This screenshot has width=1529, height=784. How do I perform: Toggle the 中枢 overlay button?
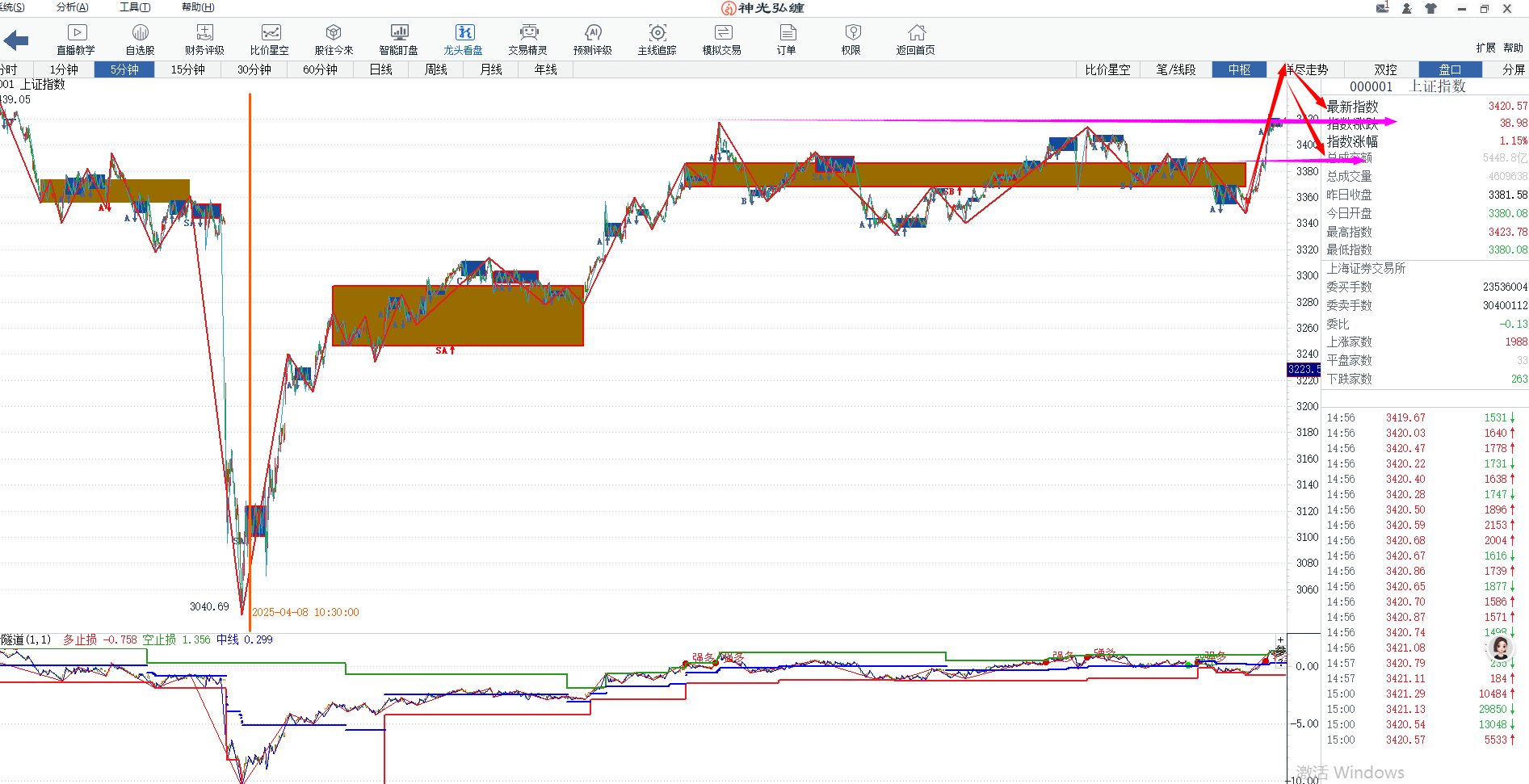coord(1239,69)
